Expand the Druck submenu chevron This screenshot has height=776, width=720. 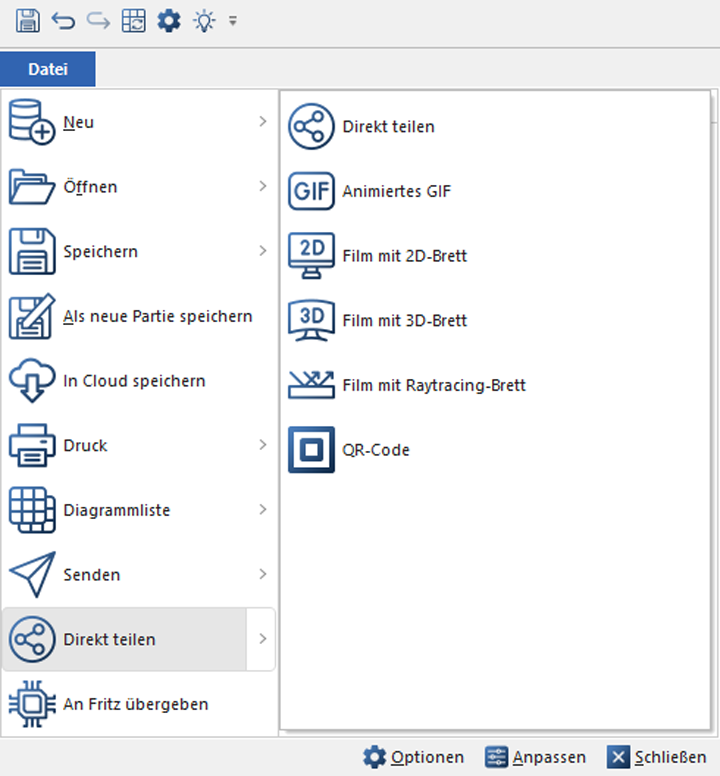[x=263, y=445]
